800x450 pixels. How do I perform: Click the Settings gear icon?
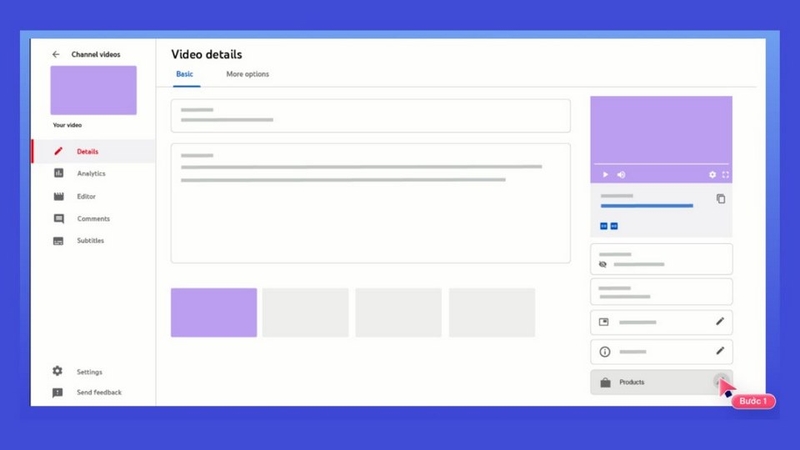pos(58,371)
